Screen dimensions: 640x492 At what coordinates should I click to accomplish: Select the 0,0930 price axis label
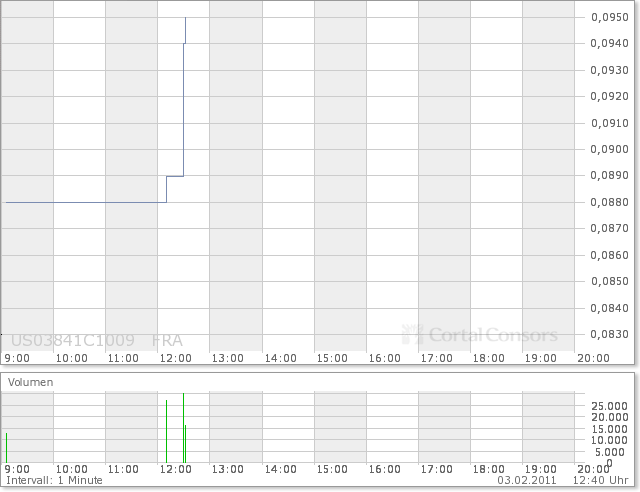609,70
